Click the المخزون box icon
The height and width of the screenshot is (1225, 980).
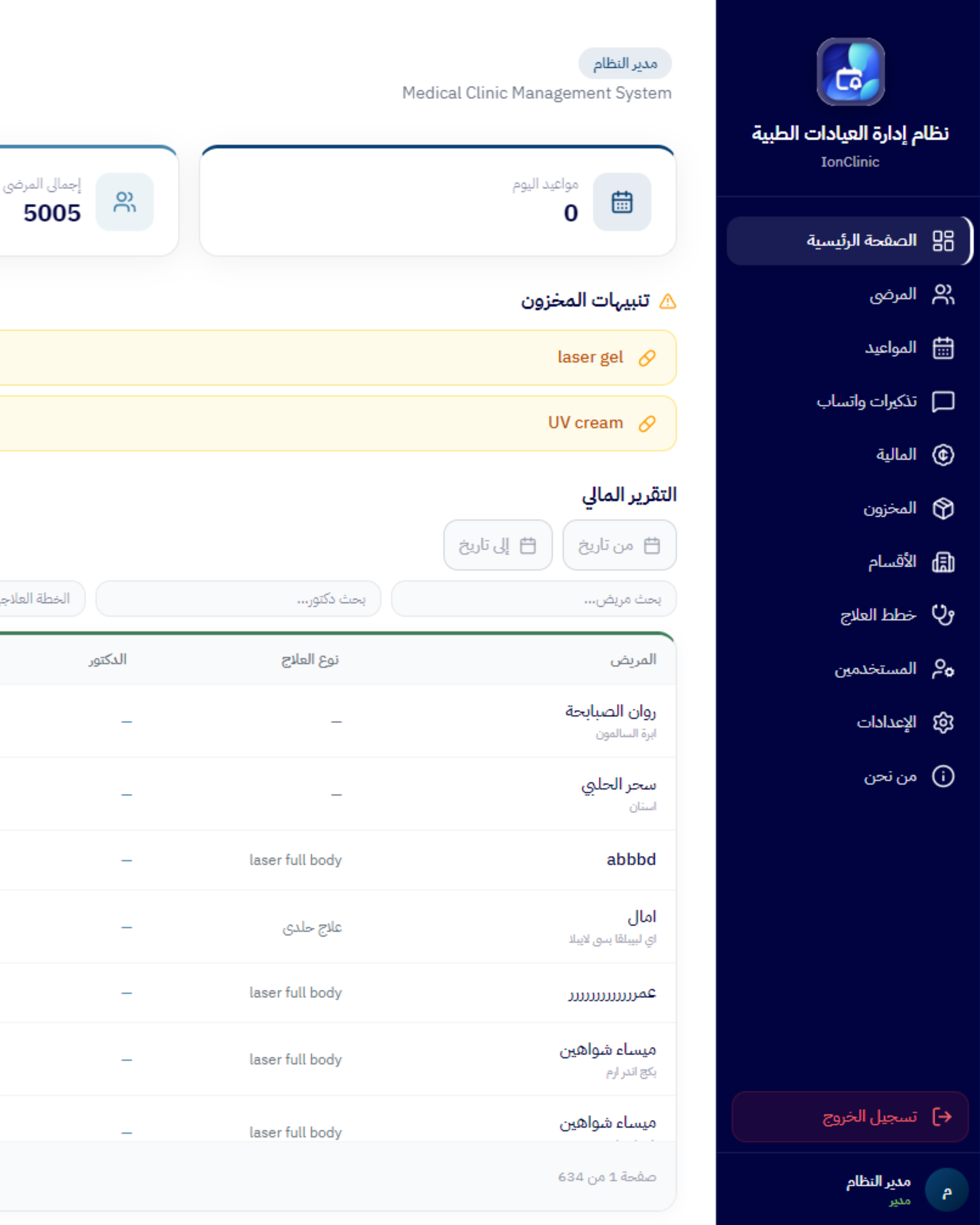pos(943,508)
